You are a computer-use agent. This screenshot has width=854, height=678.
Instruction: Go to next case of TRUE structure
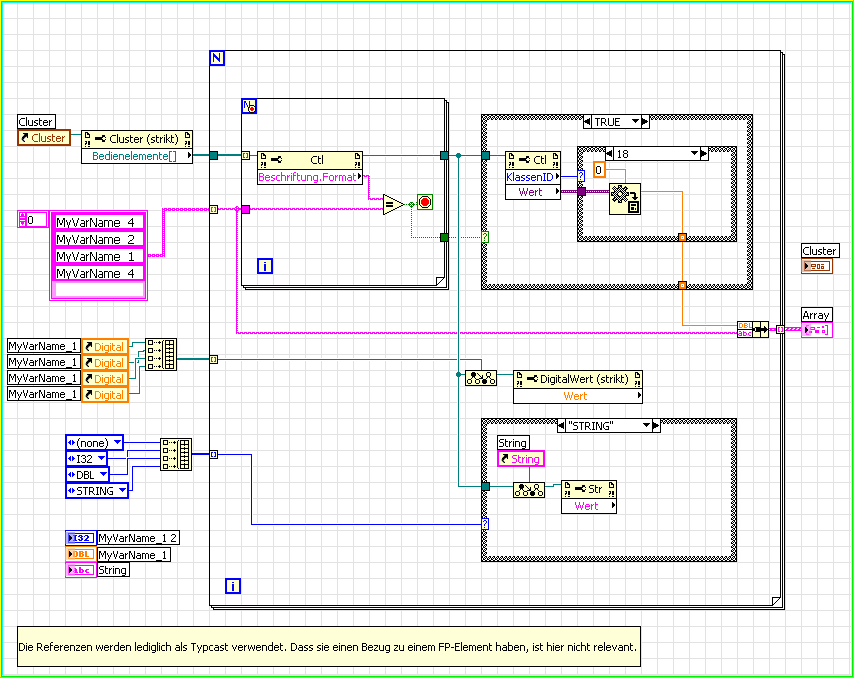click(x=645, y=121)
